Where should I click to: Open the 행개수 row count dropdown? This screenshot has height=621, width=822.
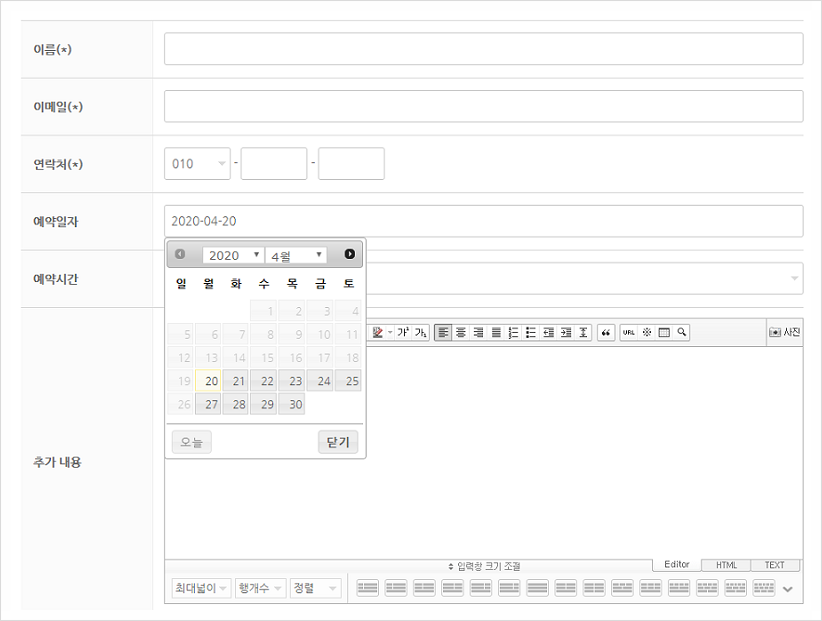pyautogui.click(x=261, y=589)
